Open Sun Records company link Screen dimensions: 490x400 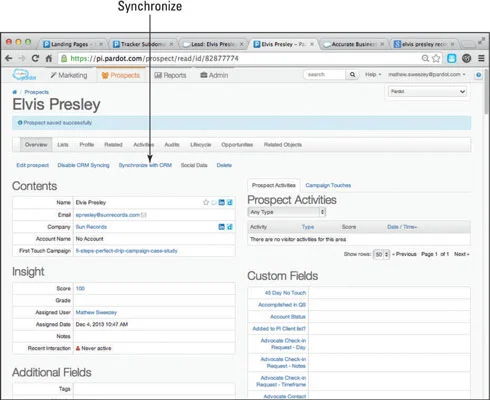coord(91,227)
